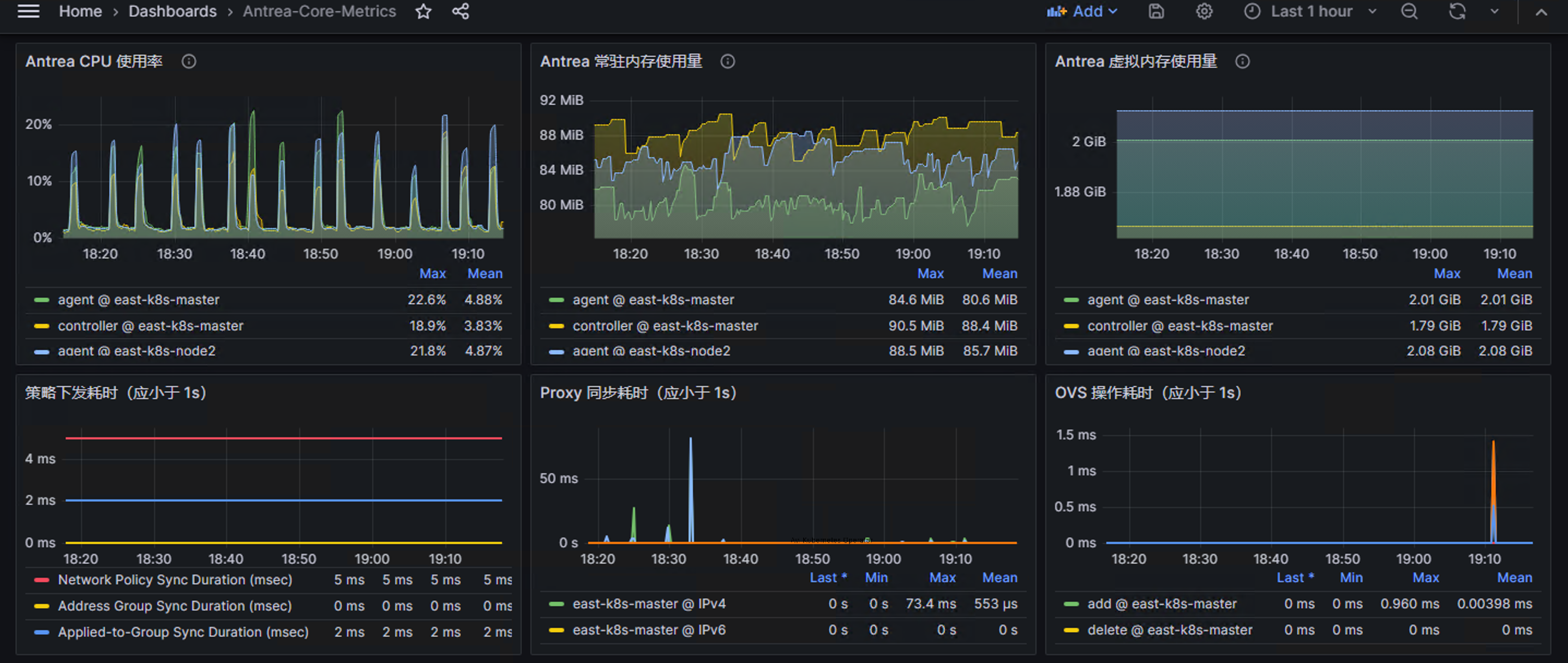
Task: Star this dashboard as favorite
Action: (x=424, y=11)
